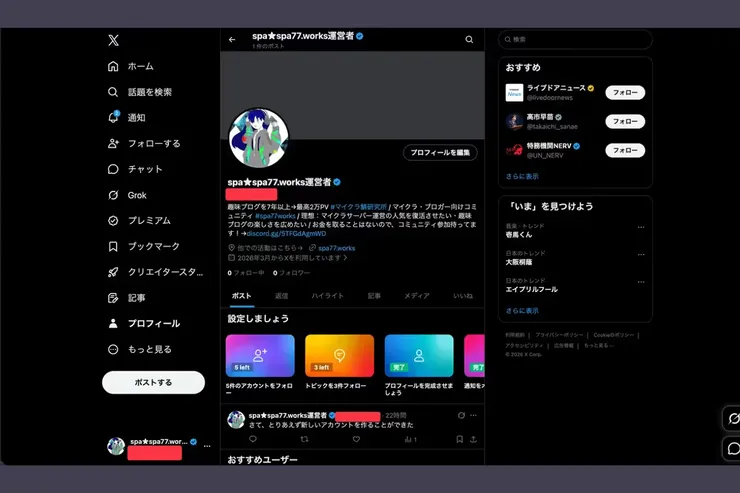View post analytics chart icon
Viewport: 740px width, 493px height.
[x=410, y=439]
